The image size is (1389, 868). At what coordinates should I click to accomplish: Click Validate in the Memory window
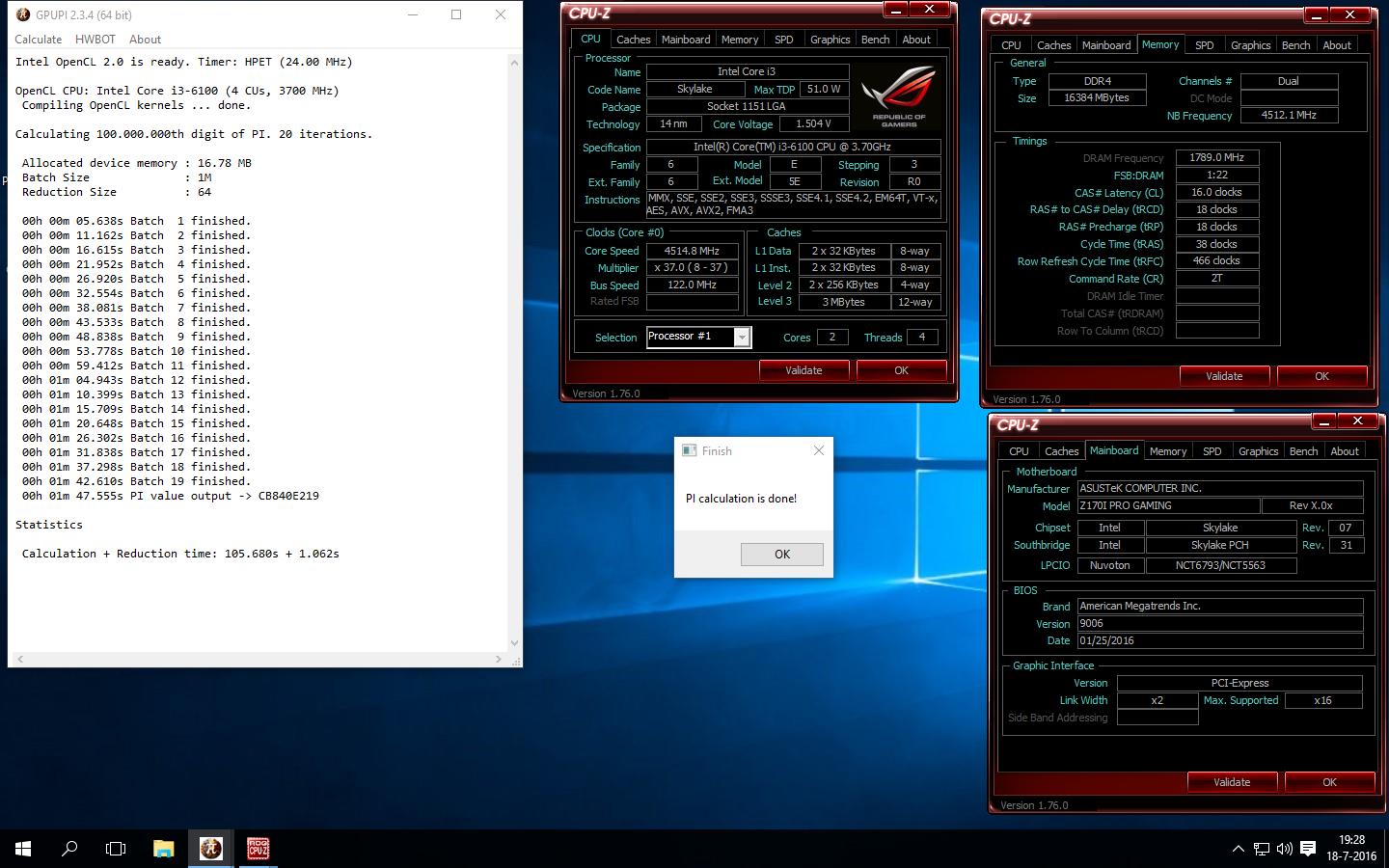1224,376
